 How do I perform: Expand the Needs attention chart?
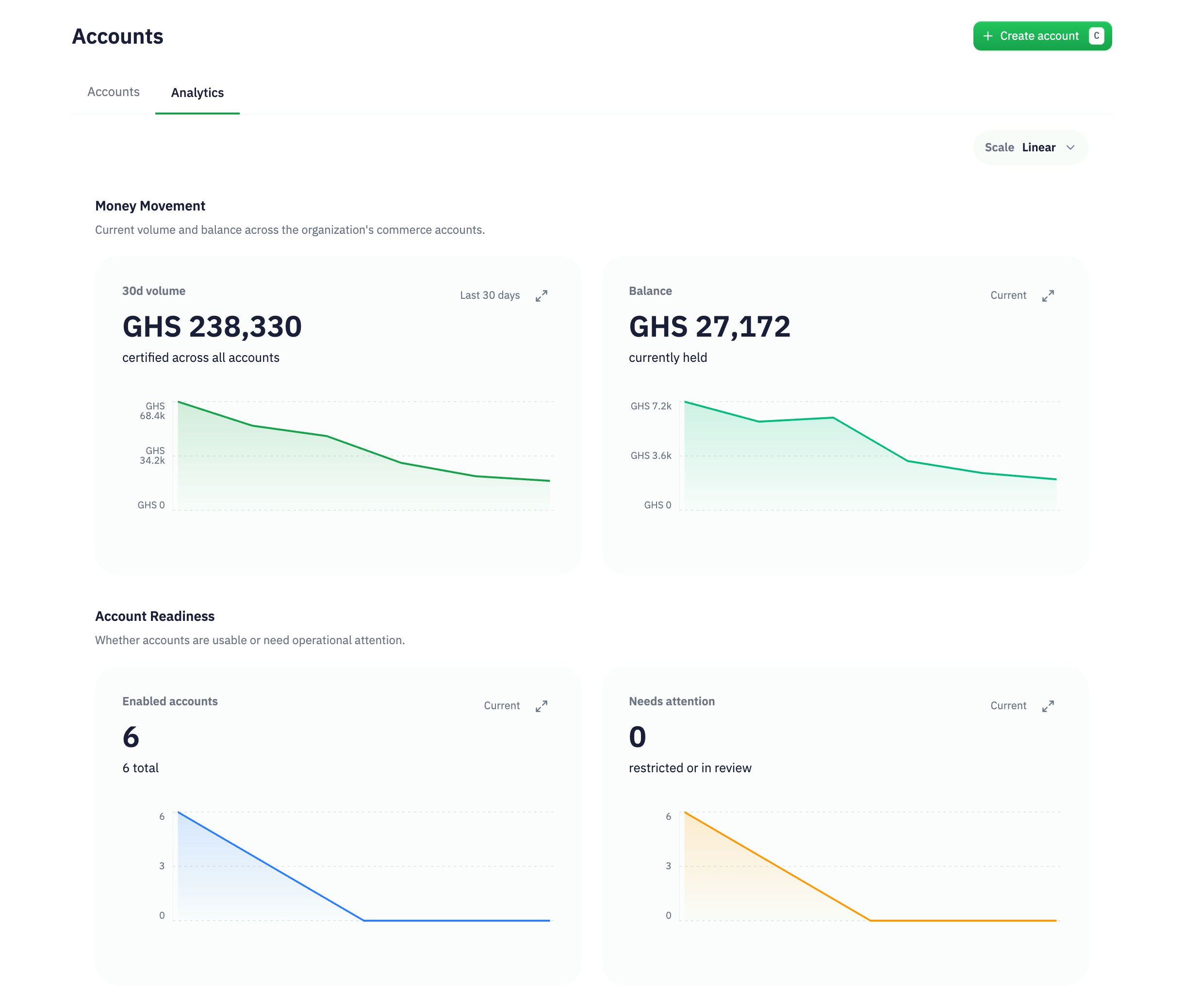[x=1048, y=706]
